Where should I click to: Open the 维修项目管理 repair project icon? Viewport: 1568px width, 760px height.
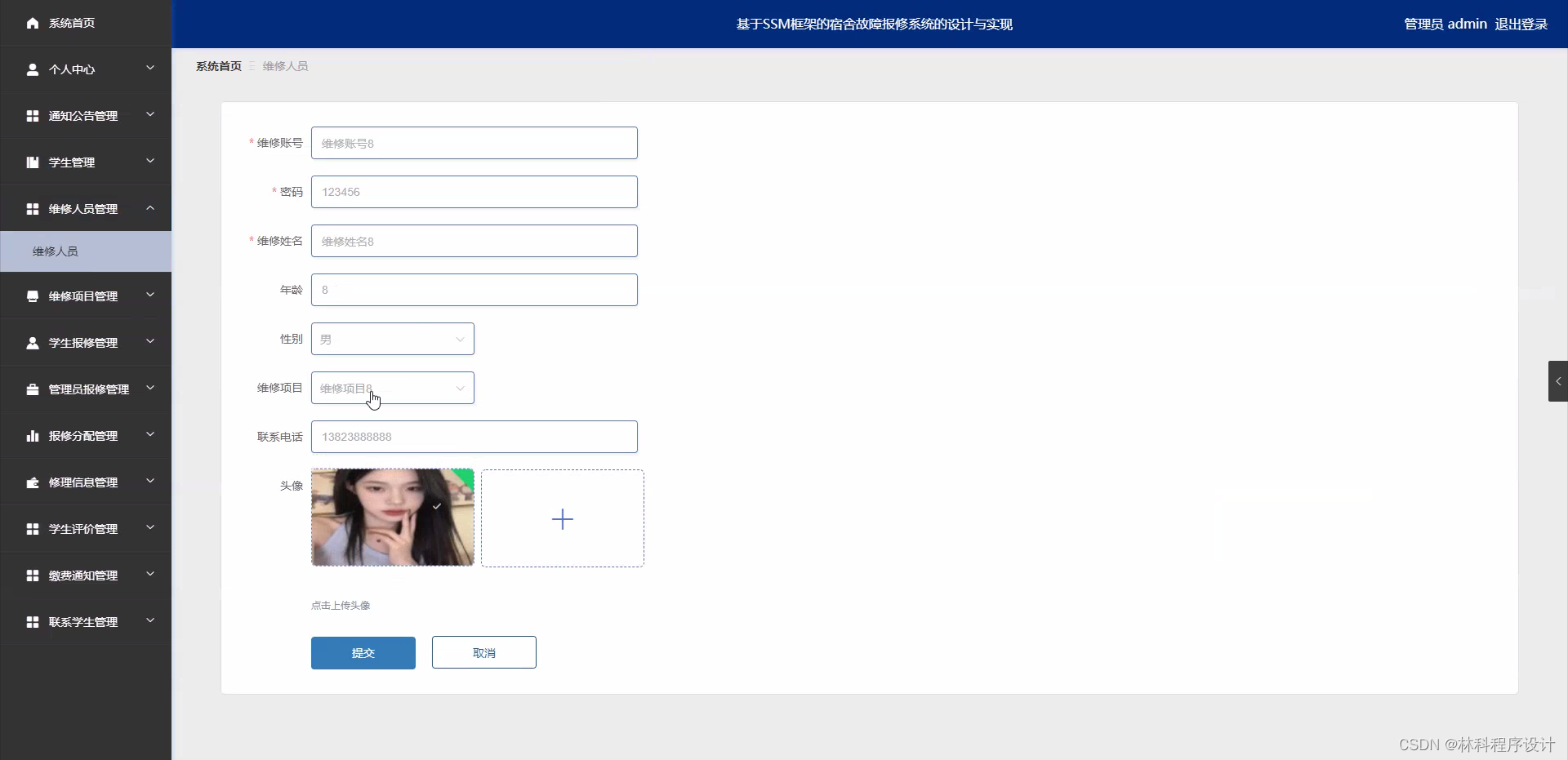pyautogui.click(x=33, y=296)
